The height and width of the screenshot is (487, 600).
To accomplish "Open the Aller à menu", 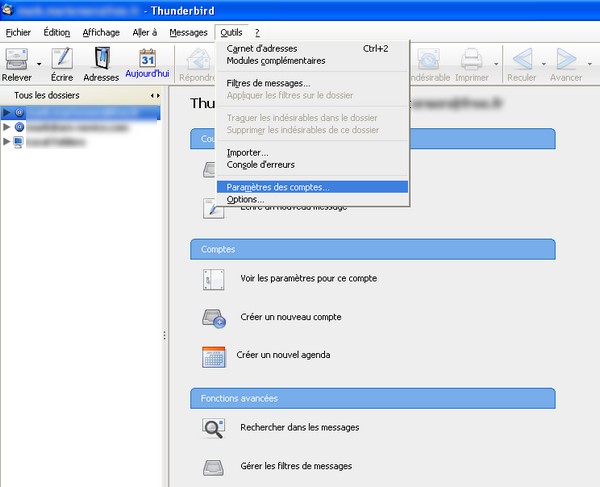I will point(145,33).
